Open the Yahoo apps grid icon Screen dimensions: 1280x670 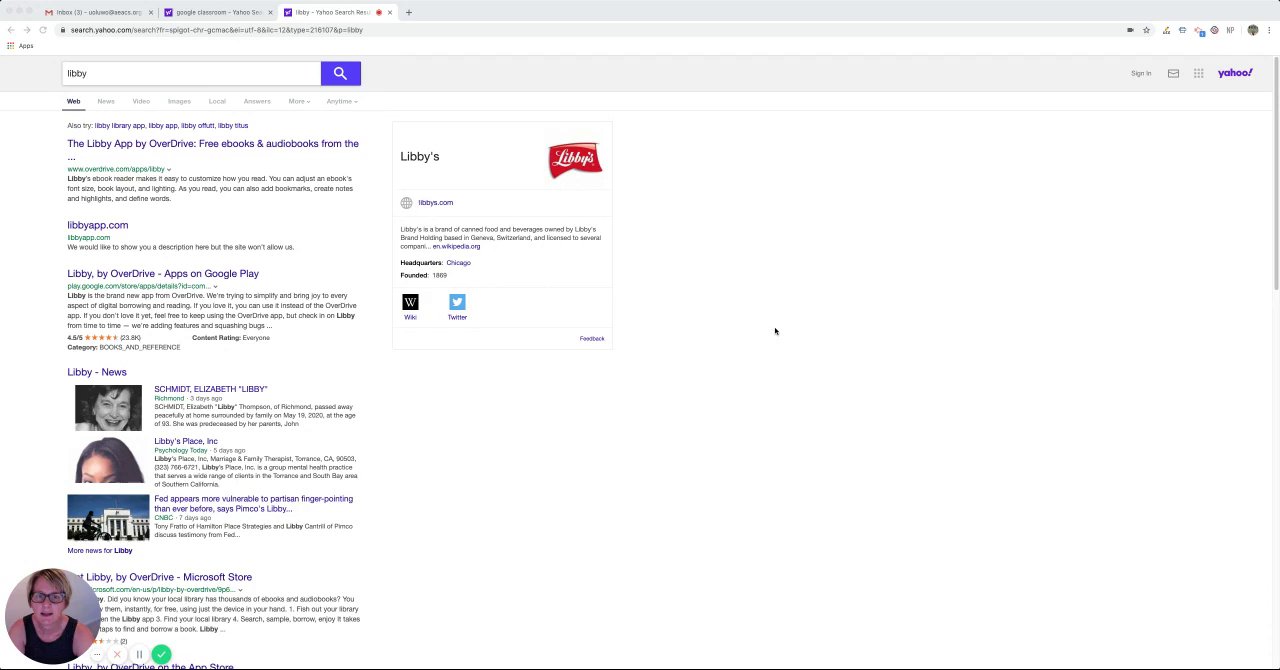point(1198,73)
